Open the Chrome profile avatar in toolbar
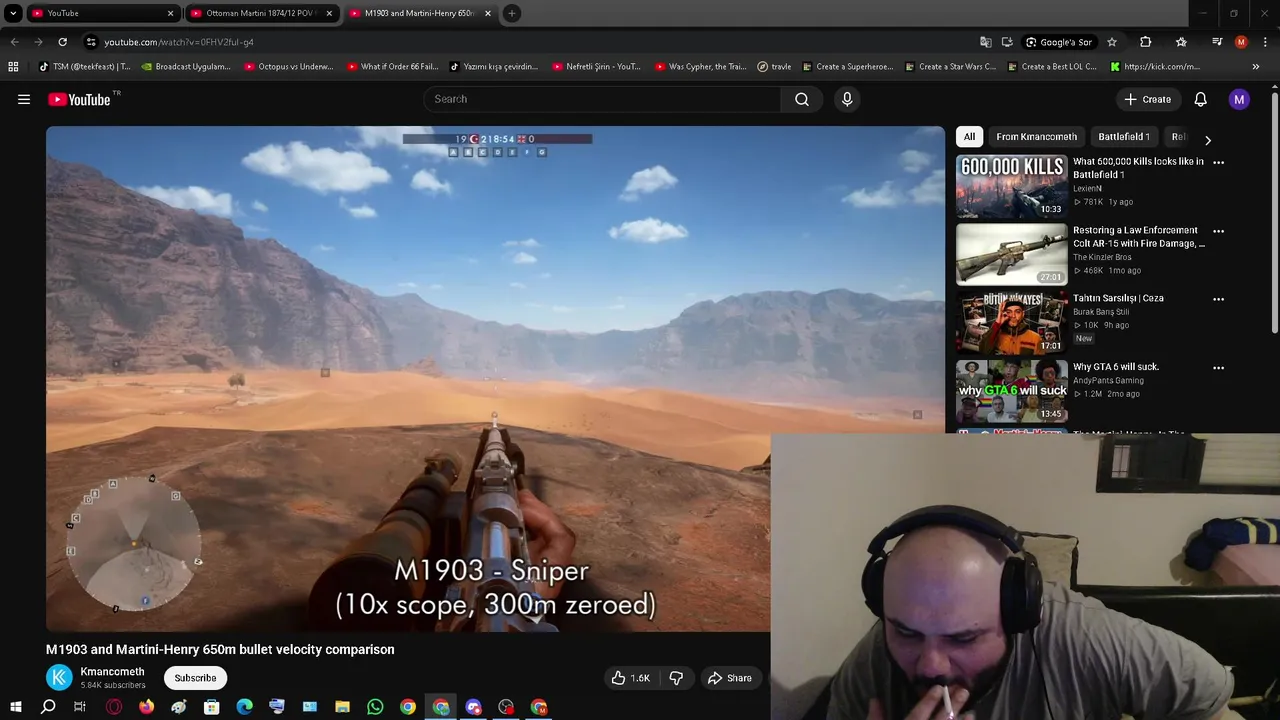 [x=1241, y=42]
